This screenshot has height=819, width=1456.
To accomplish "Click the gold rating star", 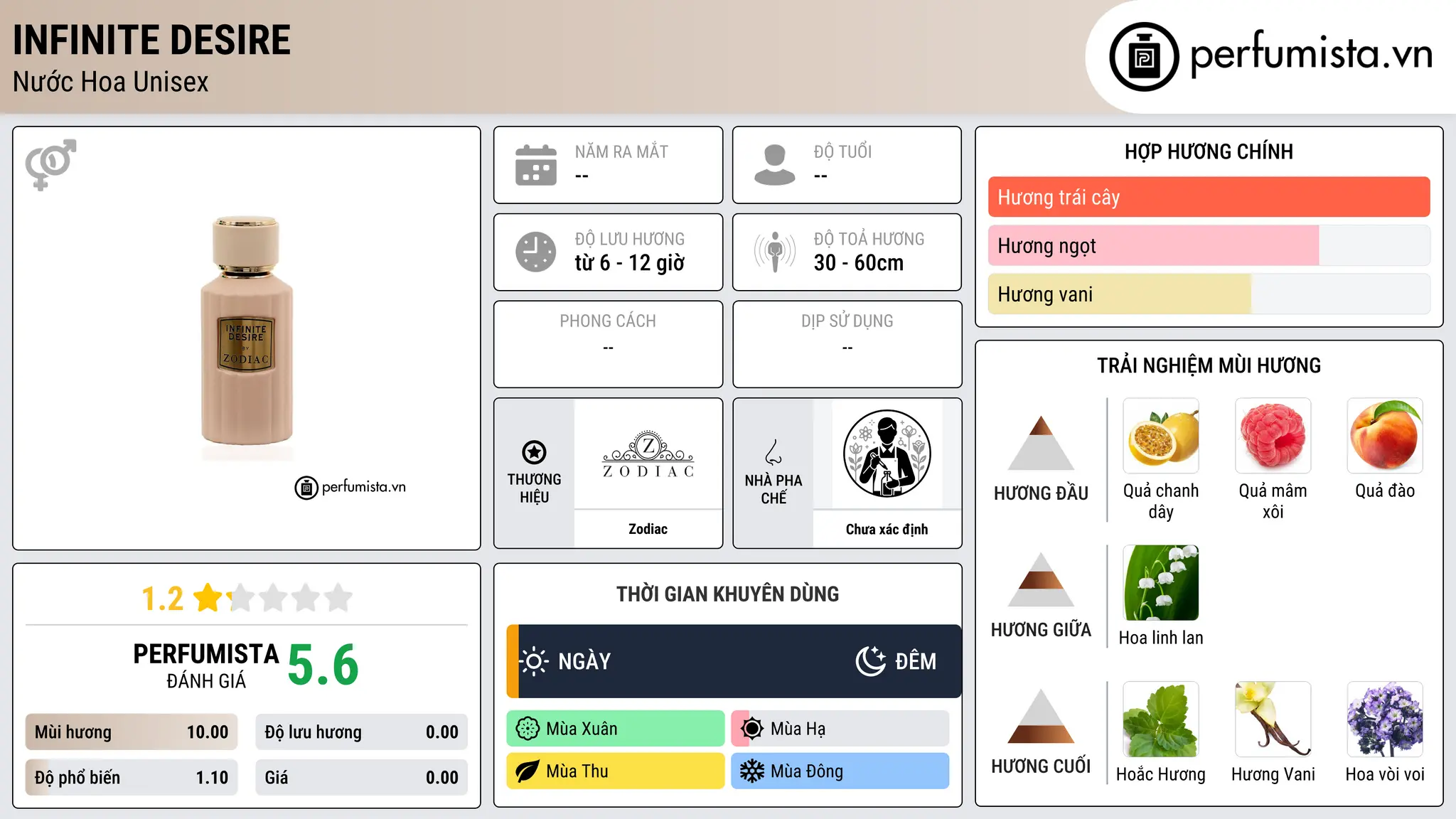I will point(208,597).
